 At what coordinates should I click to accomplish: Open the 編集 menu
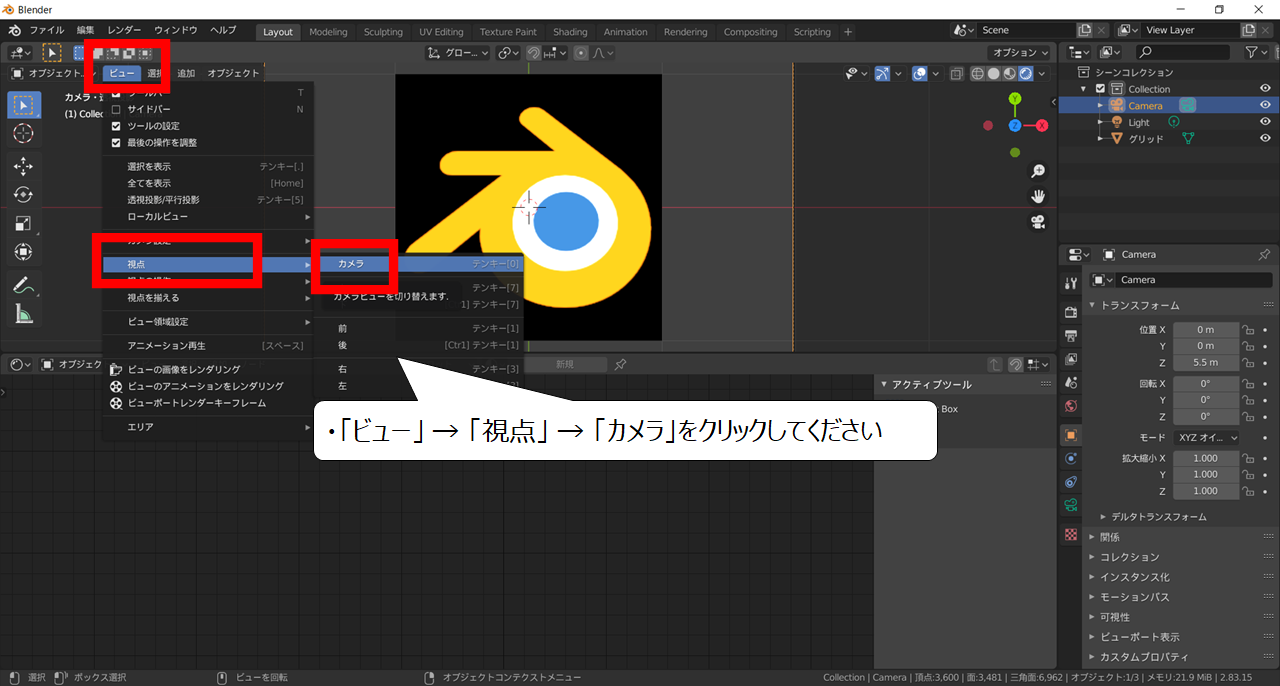click(x=86, y=31)
